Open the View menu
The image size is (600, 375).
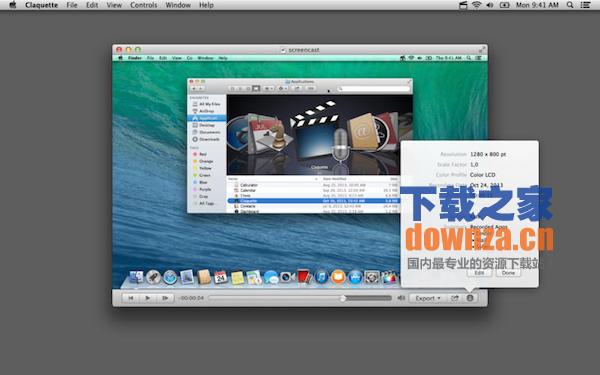pyautogui.click(x=114, y=5)
